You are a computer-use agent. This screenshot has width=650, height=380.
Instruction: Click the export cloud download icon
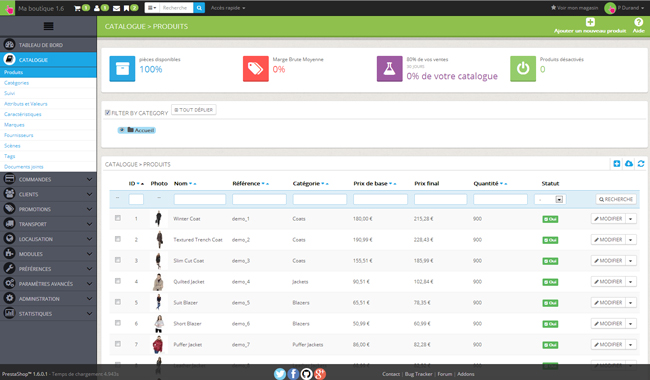pyautogui.click(x=629, y=164)
